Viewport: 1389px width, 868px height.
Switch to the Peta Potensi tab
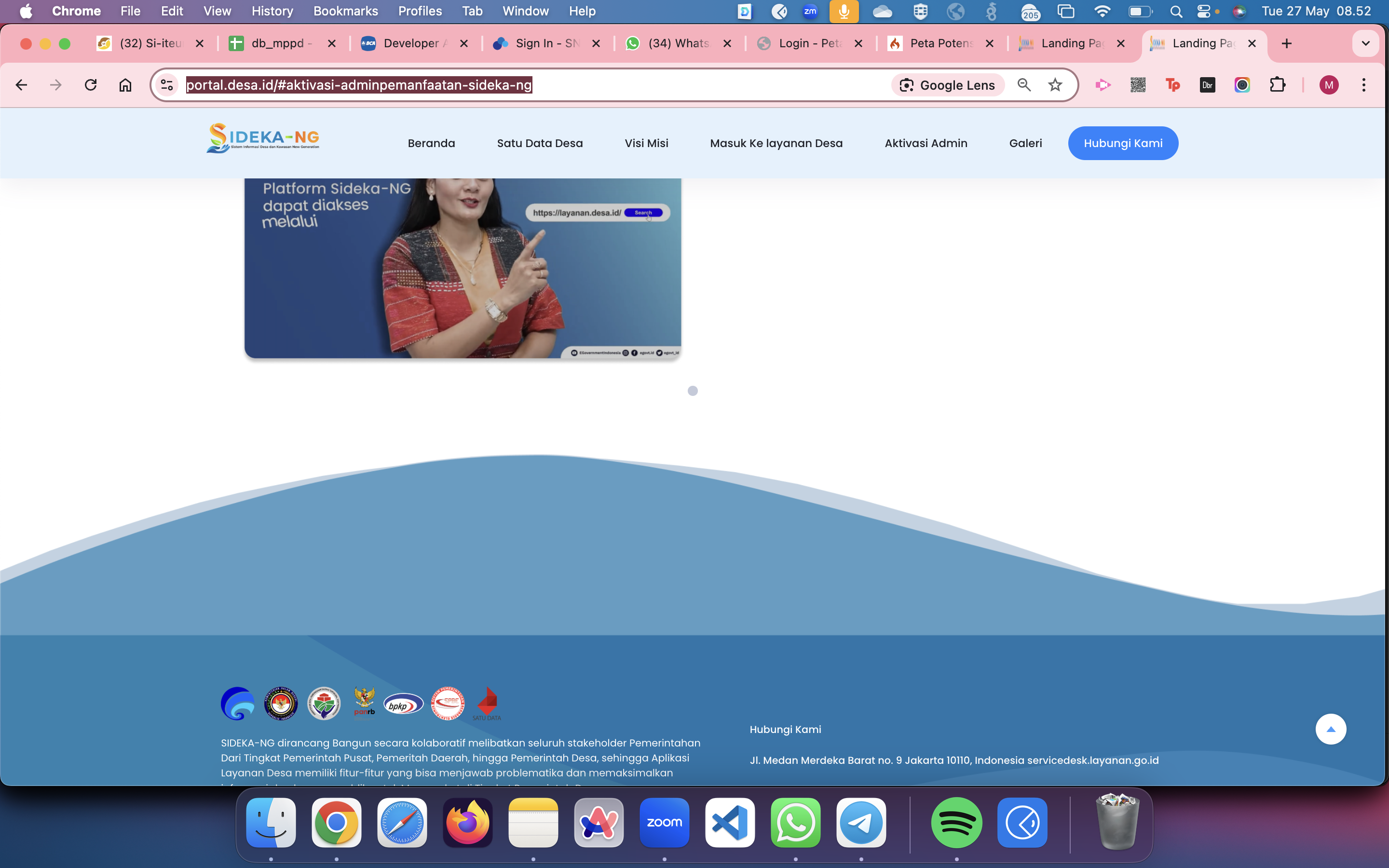[941, 43]
